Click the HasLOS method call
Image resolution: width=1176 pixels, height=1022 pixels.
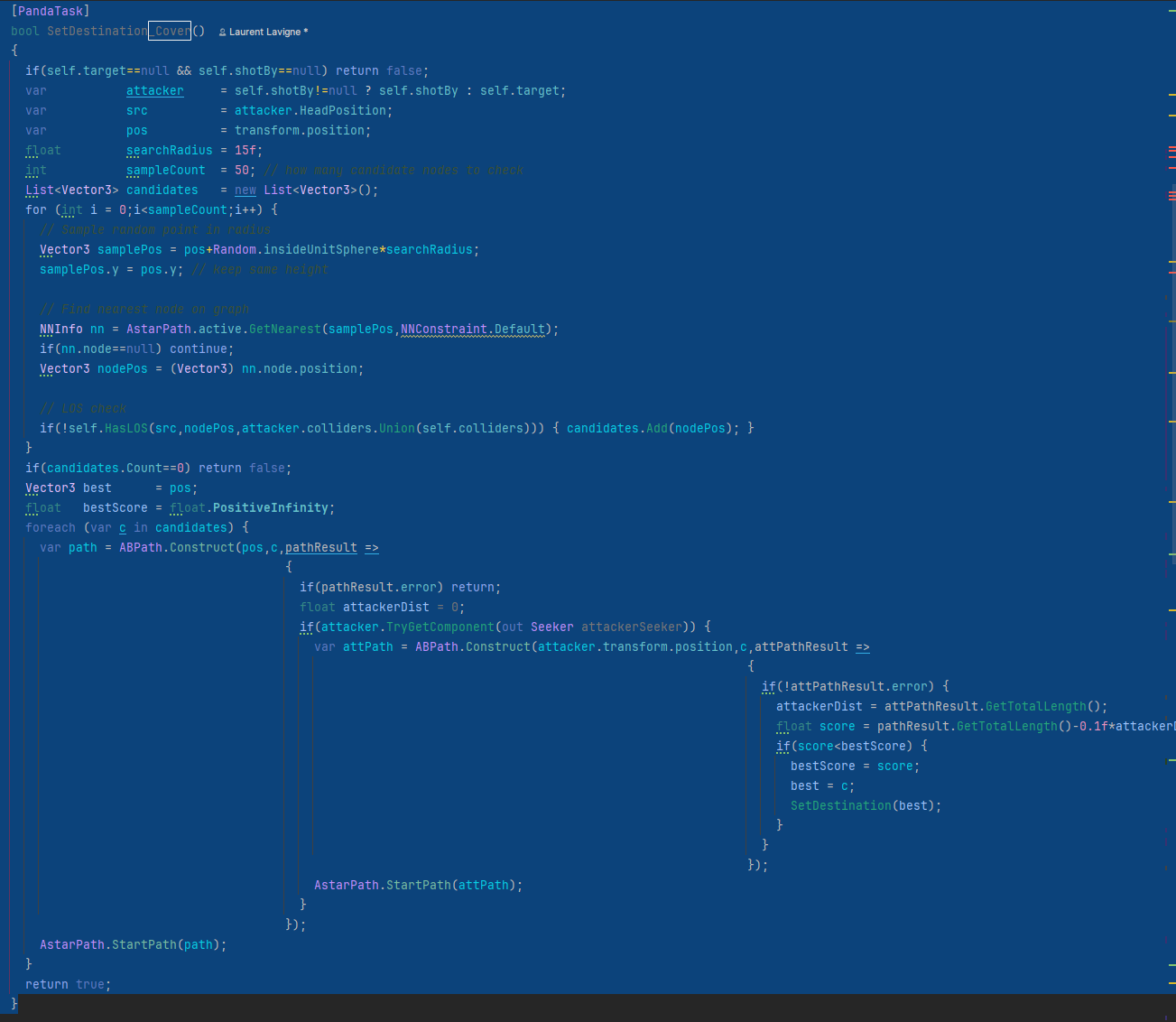(x=125, y=429)
